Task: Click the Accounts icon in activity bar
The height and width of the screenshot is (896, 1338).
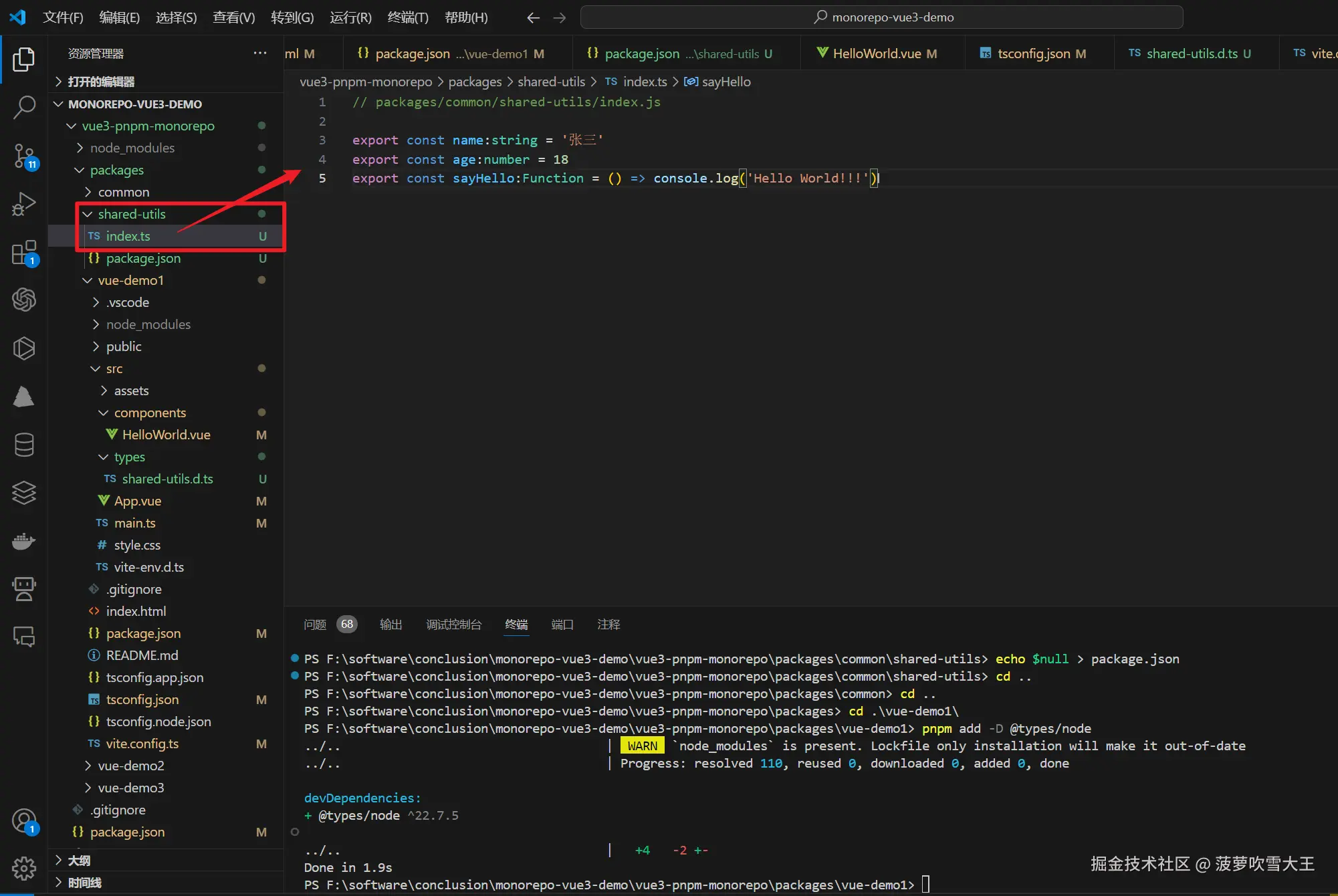Action: [24, 820]
